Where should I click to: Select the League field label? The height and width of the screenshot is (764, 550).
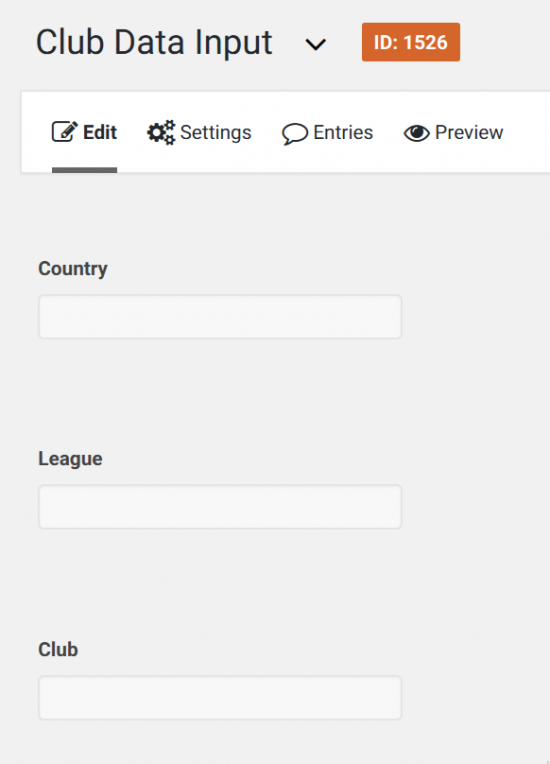coord(71,459)
